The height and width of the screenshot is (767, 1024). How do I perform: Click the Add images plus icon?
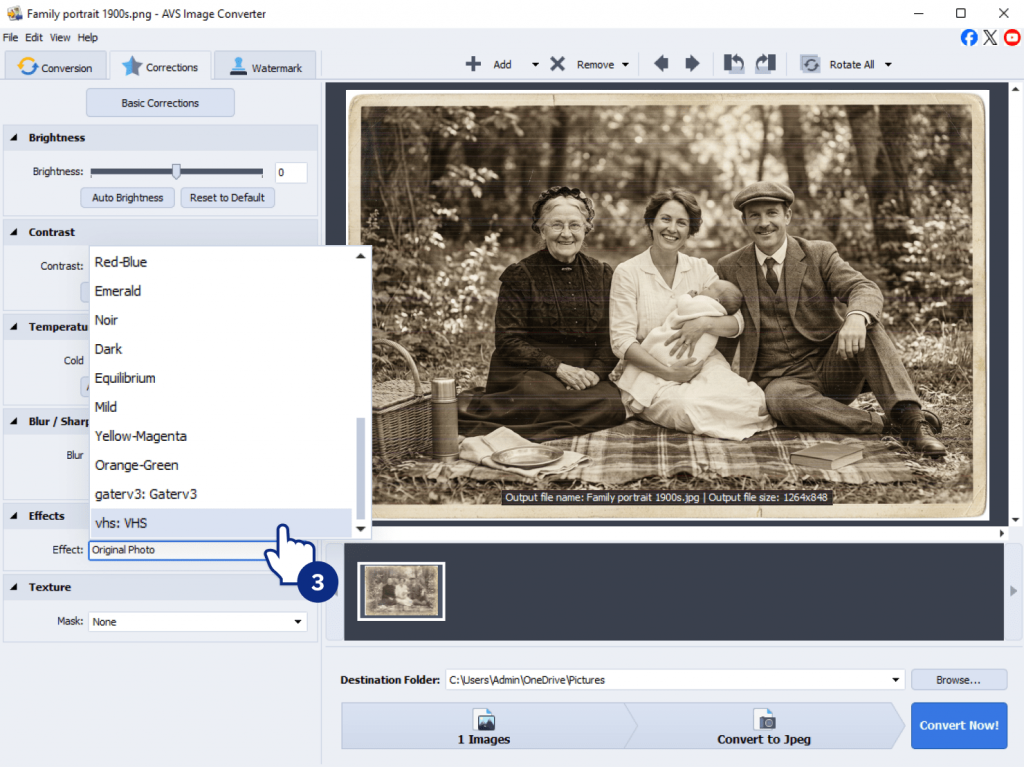(473, 64)
